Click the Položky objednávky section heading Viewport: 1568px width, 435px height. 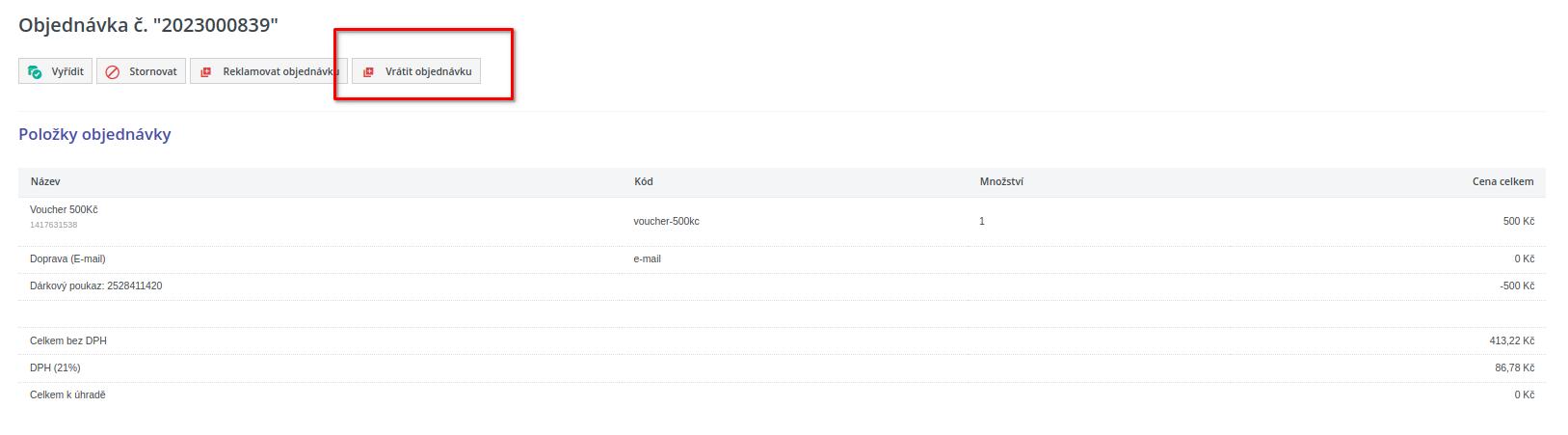click(94, 135)
